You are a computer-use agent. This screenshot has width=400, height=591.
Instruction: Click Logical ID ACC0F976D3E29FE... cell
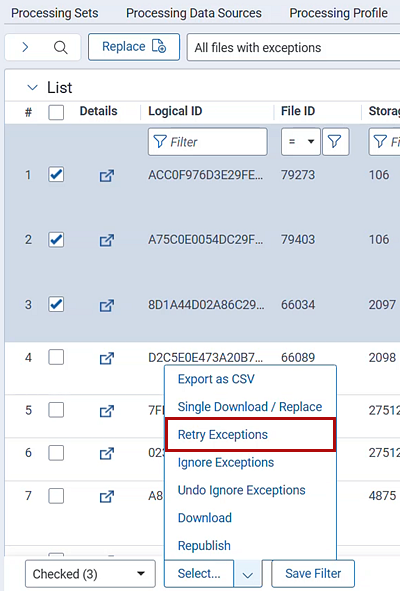pos(205,175)
